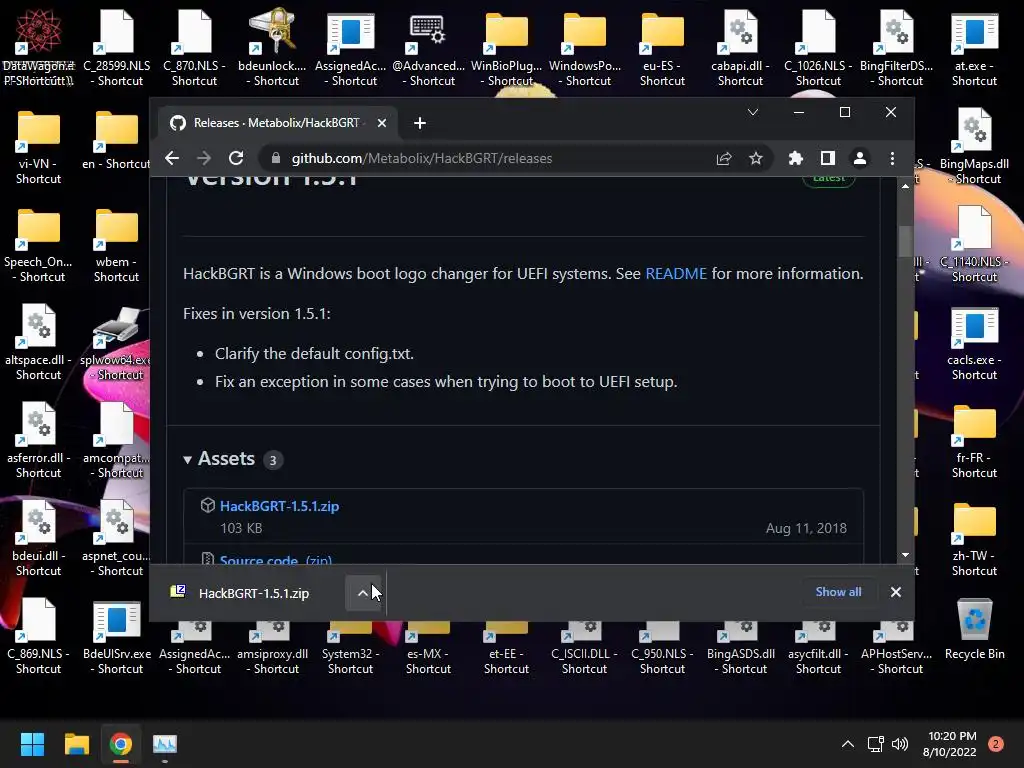Screen dimensions: 1024x768
Task: Open File Explorer from the taskbar
Action: tap(76, 744)
